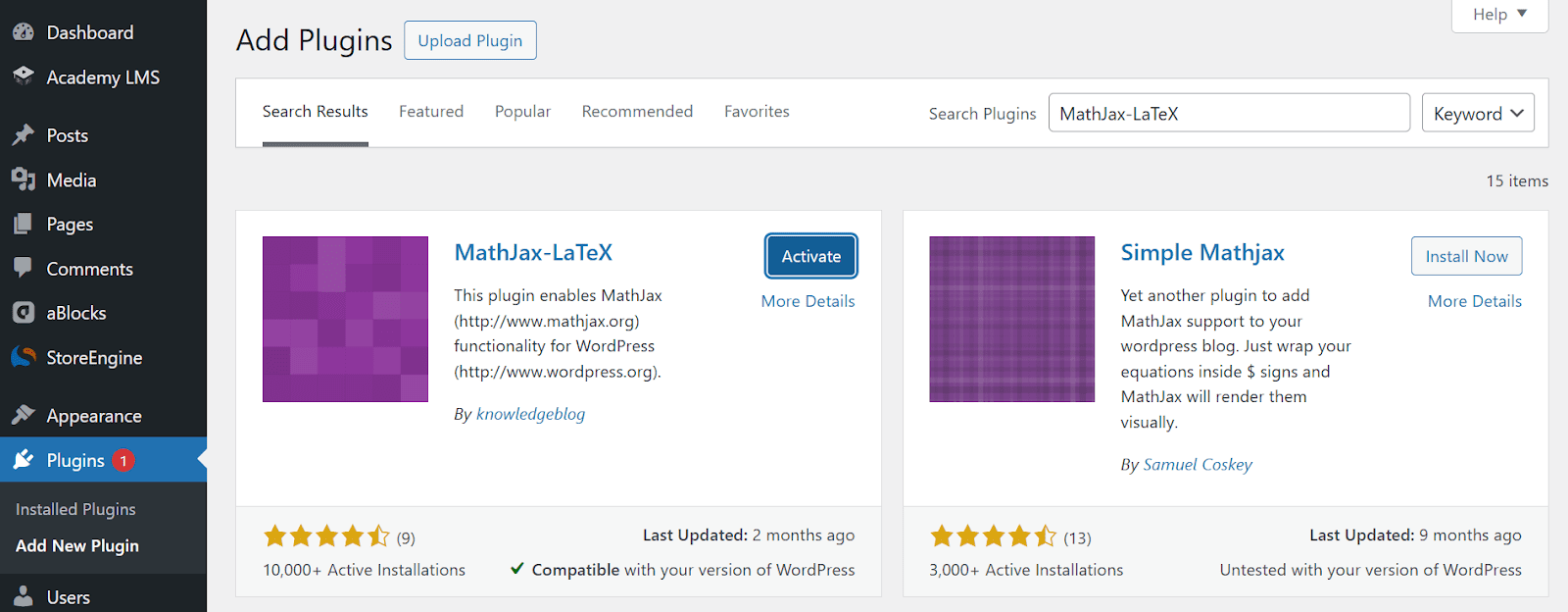Select Add New Plugin submenu item

pos(77,545)
